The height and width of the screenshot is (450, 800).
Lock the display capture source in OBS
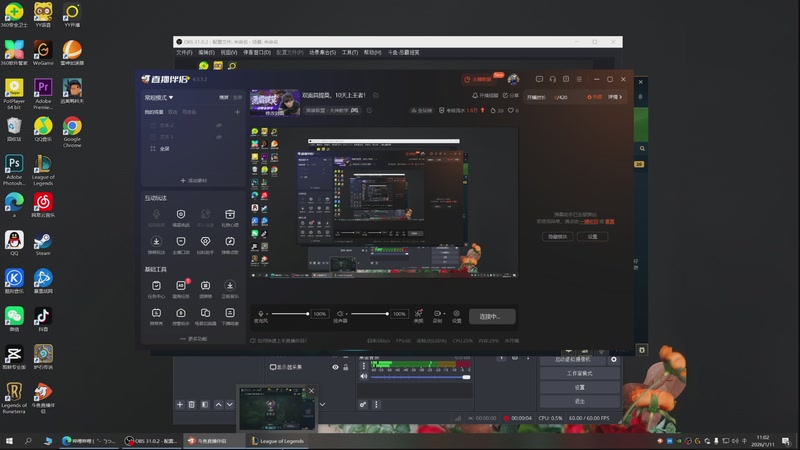coord(346,367)
